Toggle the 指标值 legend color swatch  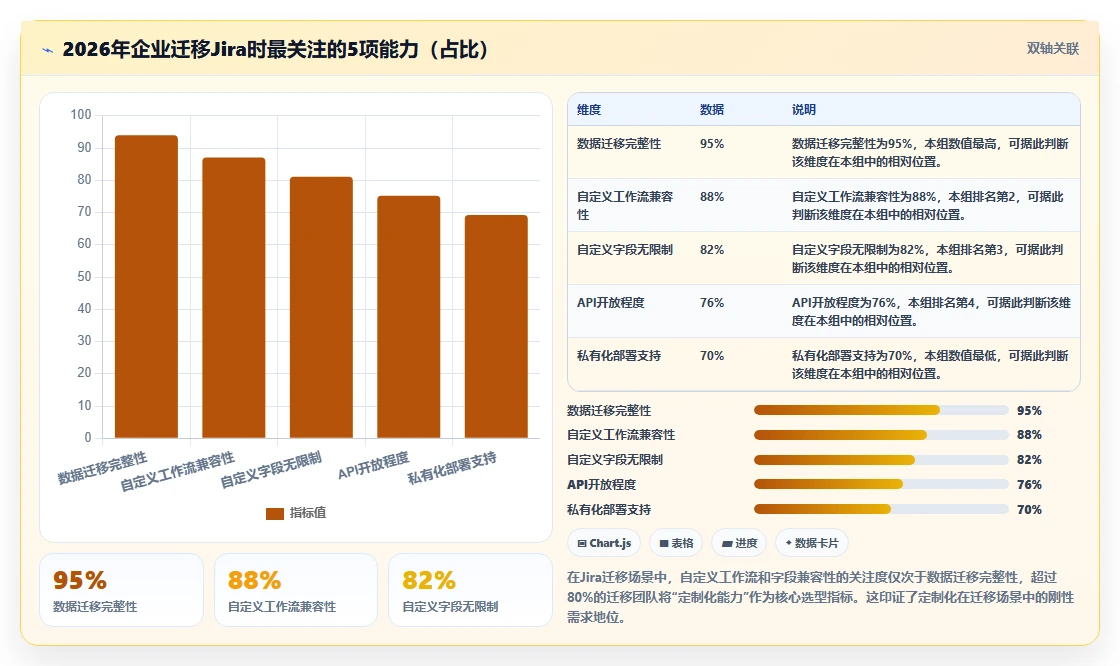274,513
